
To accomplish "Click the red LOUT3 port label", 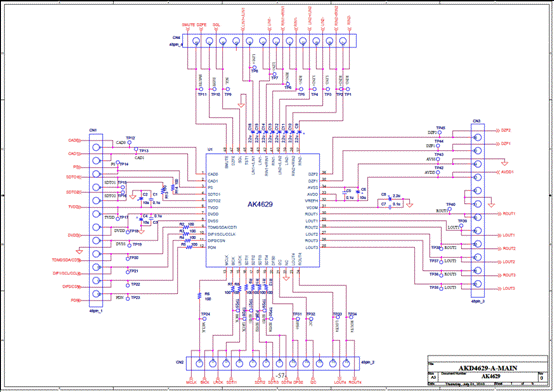I will [509, 288].
